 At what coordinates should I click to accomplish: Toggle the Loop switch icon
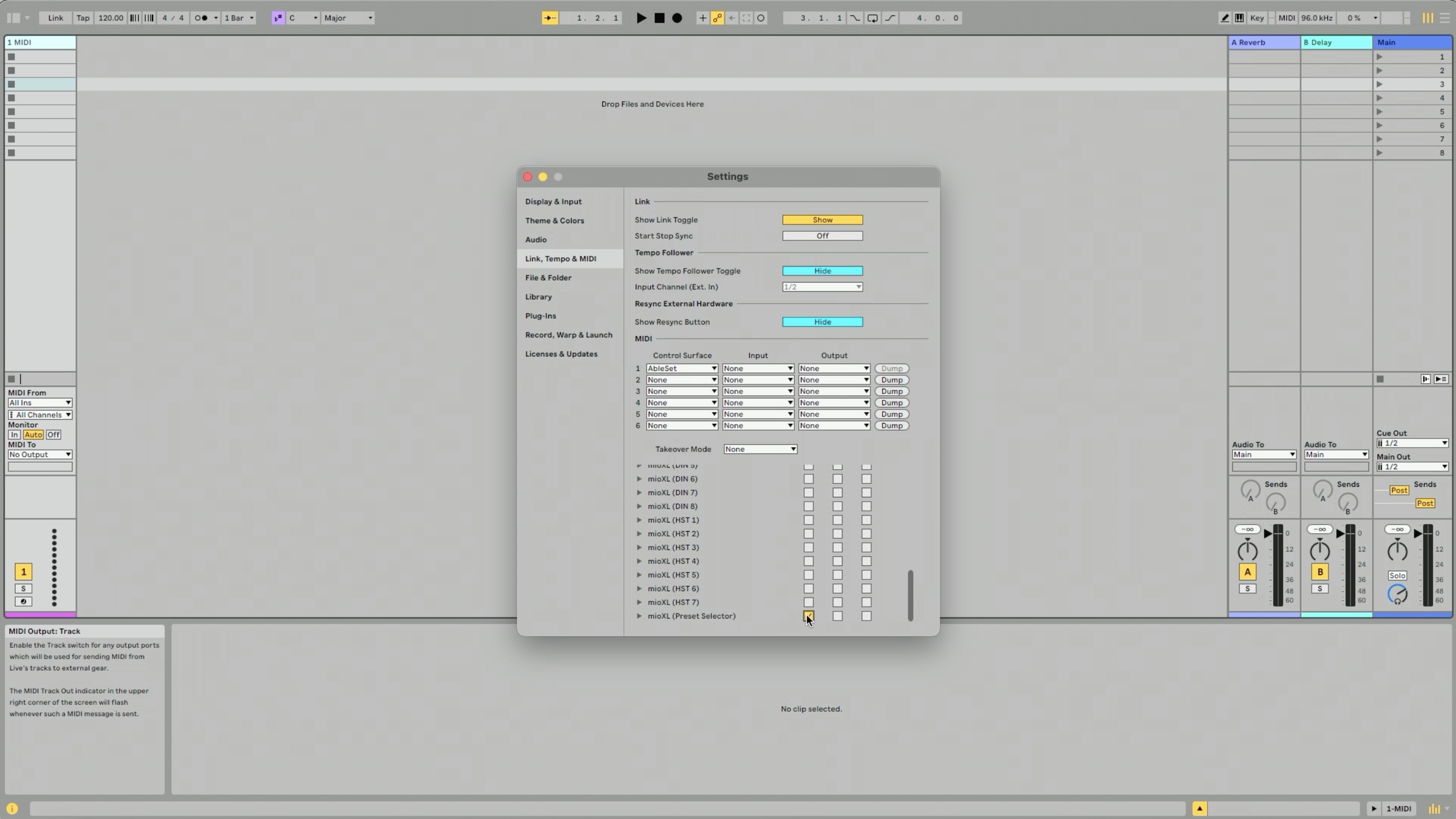872,18
